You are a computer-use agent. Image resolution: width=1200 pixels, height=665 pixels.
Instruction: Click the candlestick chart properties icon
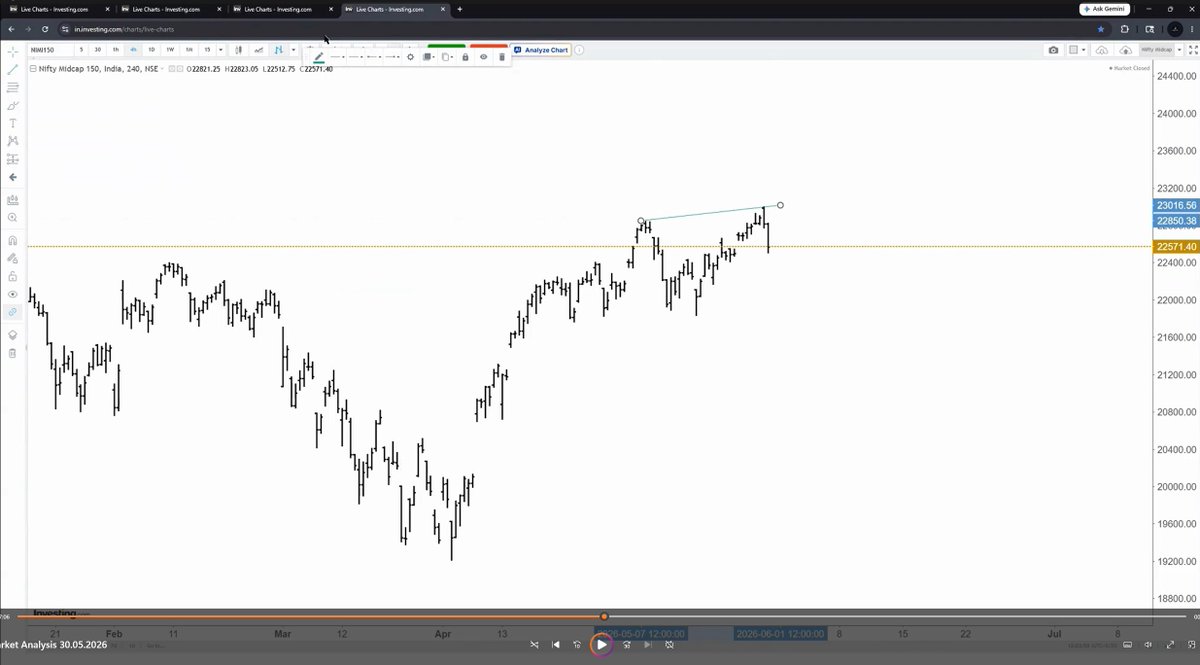[x=240, y=49]
